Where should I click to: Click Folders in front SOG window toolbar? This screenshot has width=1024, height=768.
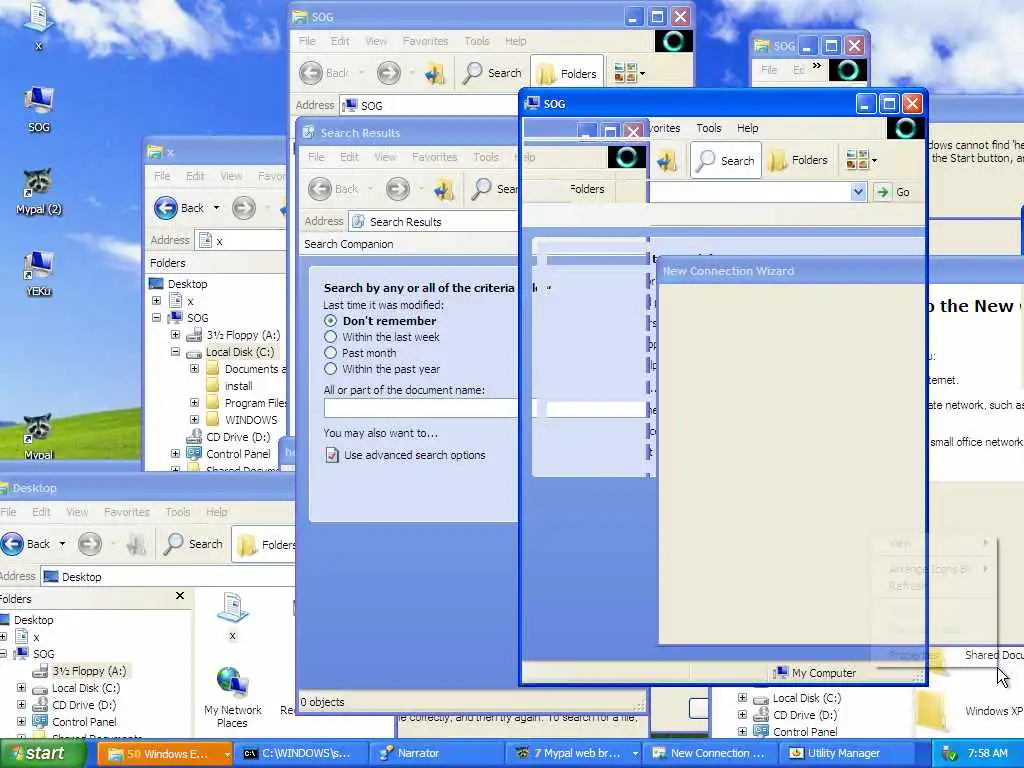[797, 161]
